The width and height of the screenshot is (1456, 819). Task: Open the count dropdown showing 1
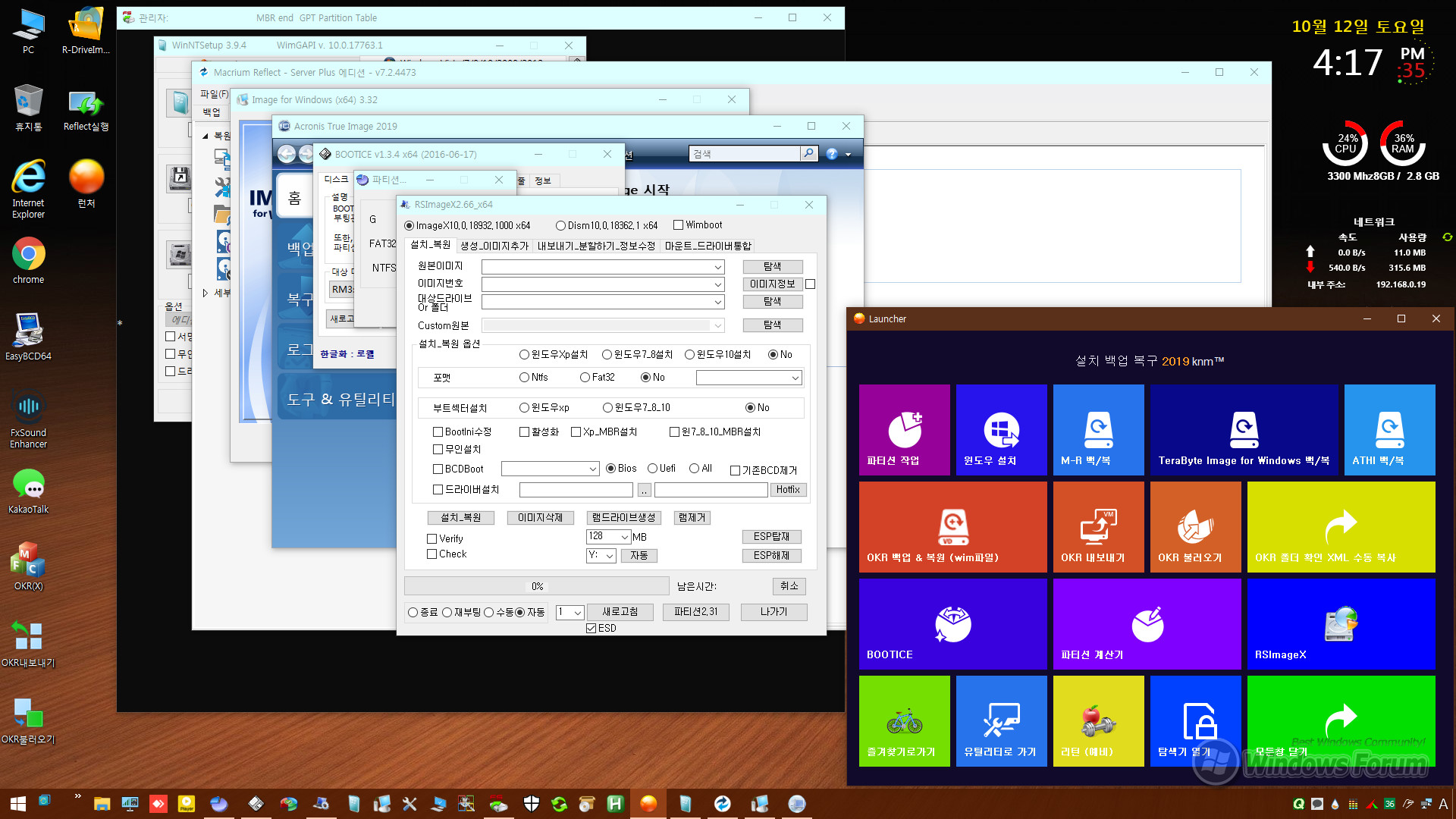pos(577,613)
